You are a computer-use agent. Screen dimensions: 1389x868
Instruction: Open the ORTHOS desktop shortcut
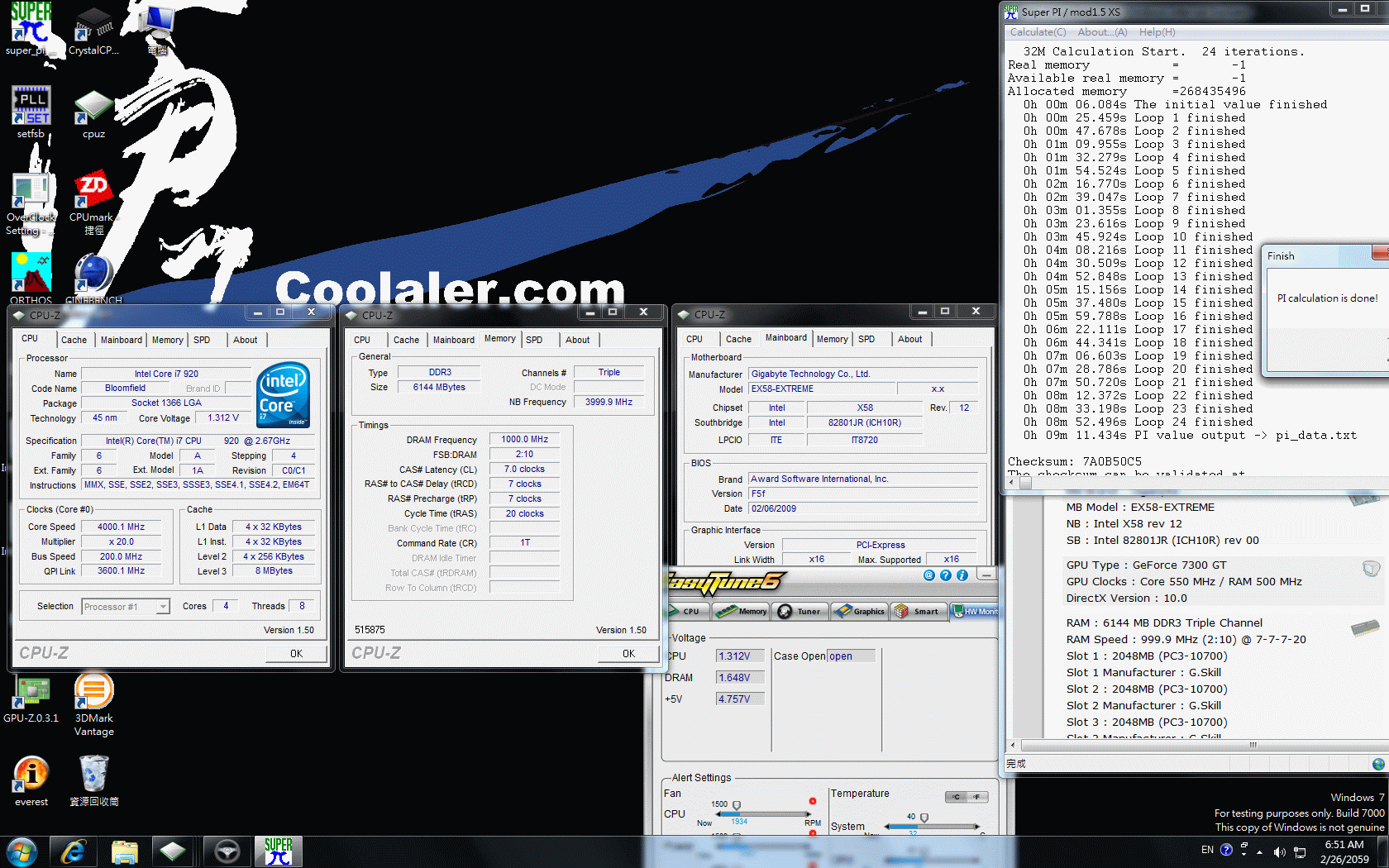pyautogui.click(x=31, y=279)
